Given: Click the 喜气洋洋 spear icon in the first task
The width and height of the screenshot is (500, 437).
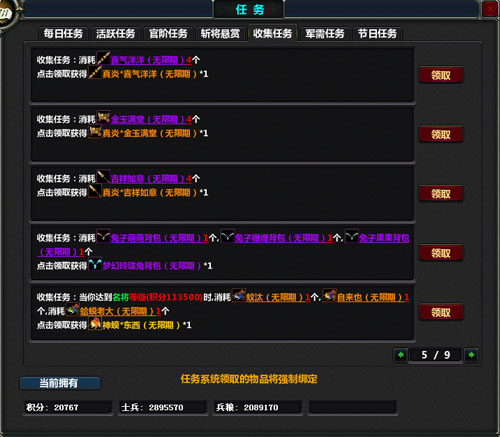Looking at the screenshot, I should [x=103, y=58].
